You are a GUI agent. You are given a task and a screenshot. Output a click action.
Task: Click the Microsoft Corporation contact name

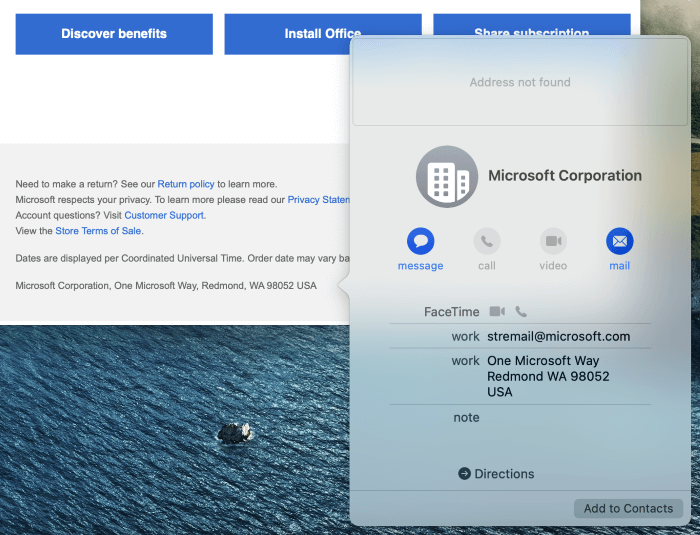[565, 176]
